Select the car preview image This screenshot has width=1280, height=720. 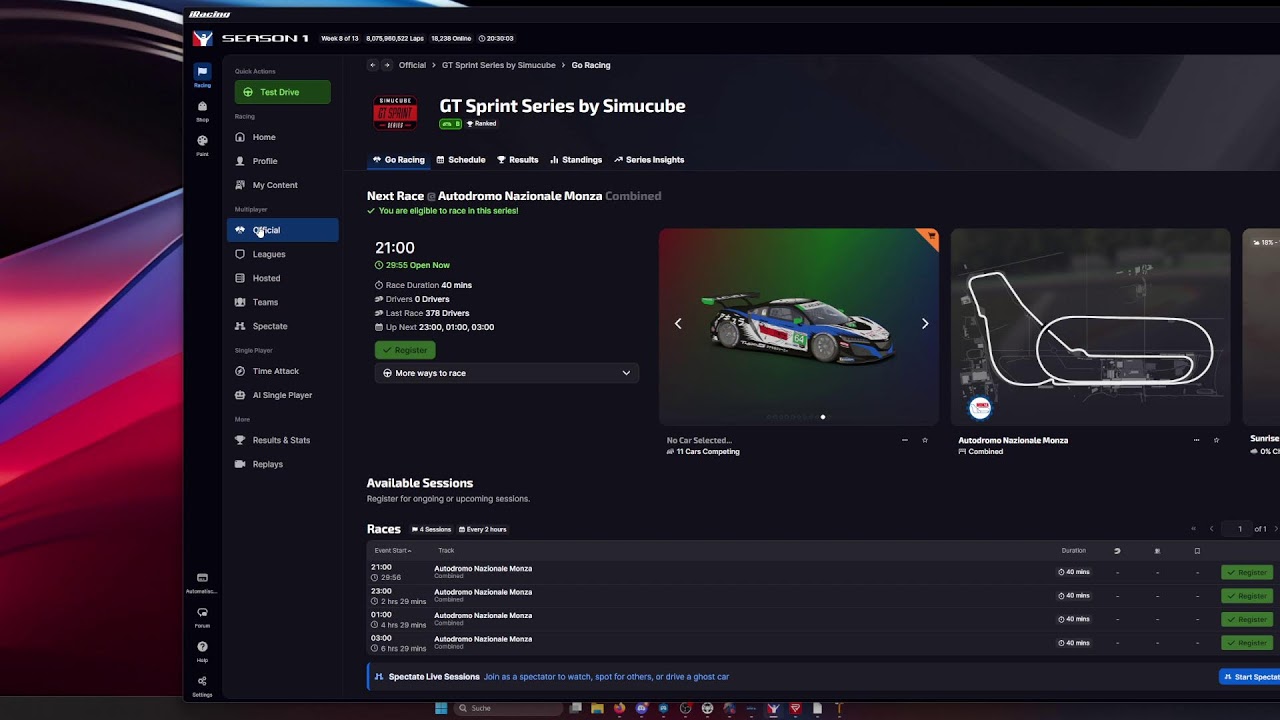point(799,327)
